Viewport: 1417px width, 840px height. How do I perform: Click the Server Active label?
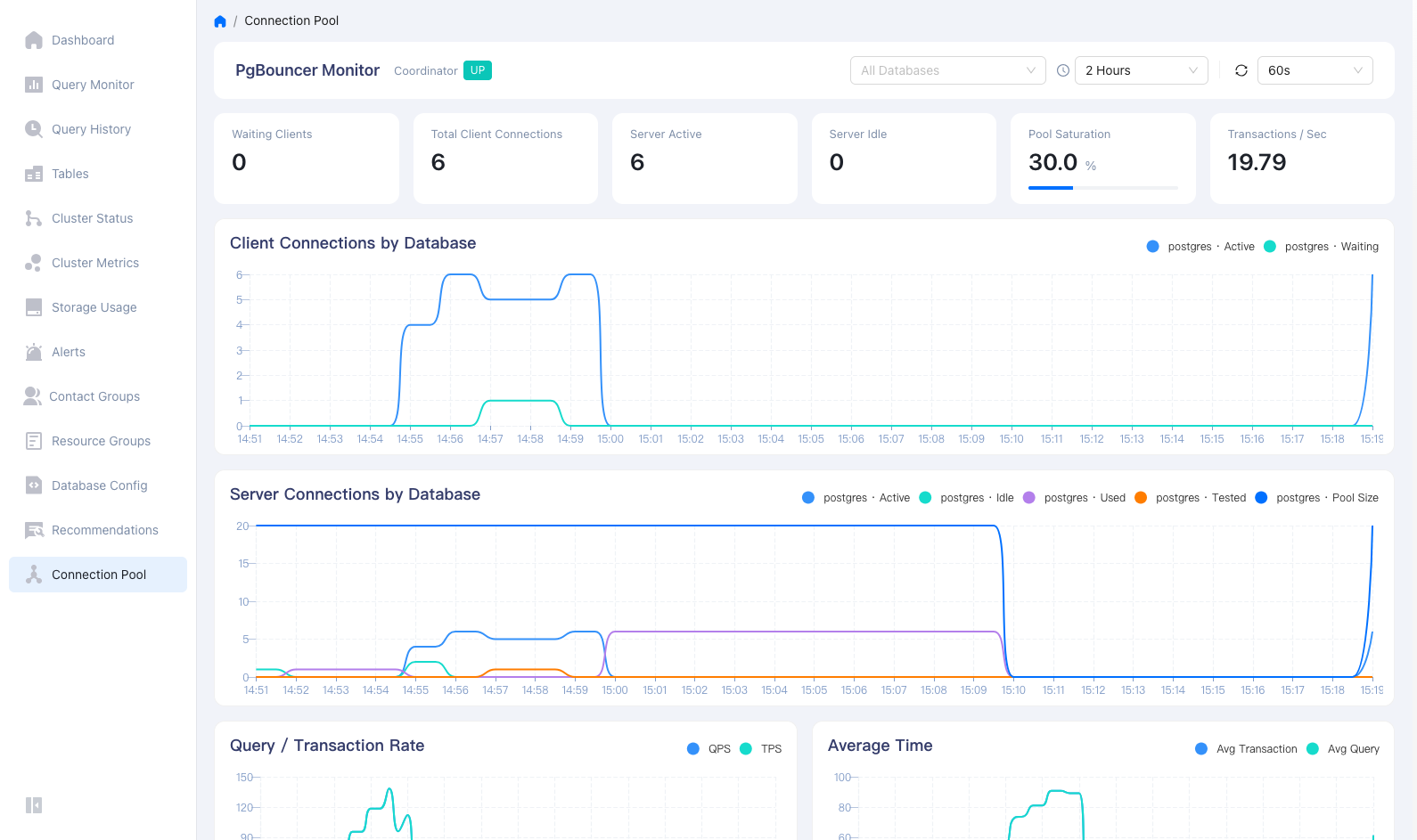pos(666,135)
